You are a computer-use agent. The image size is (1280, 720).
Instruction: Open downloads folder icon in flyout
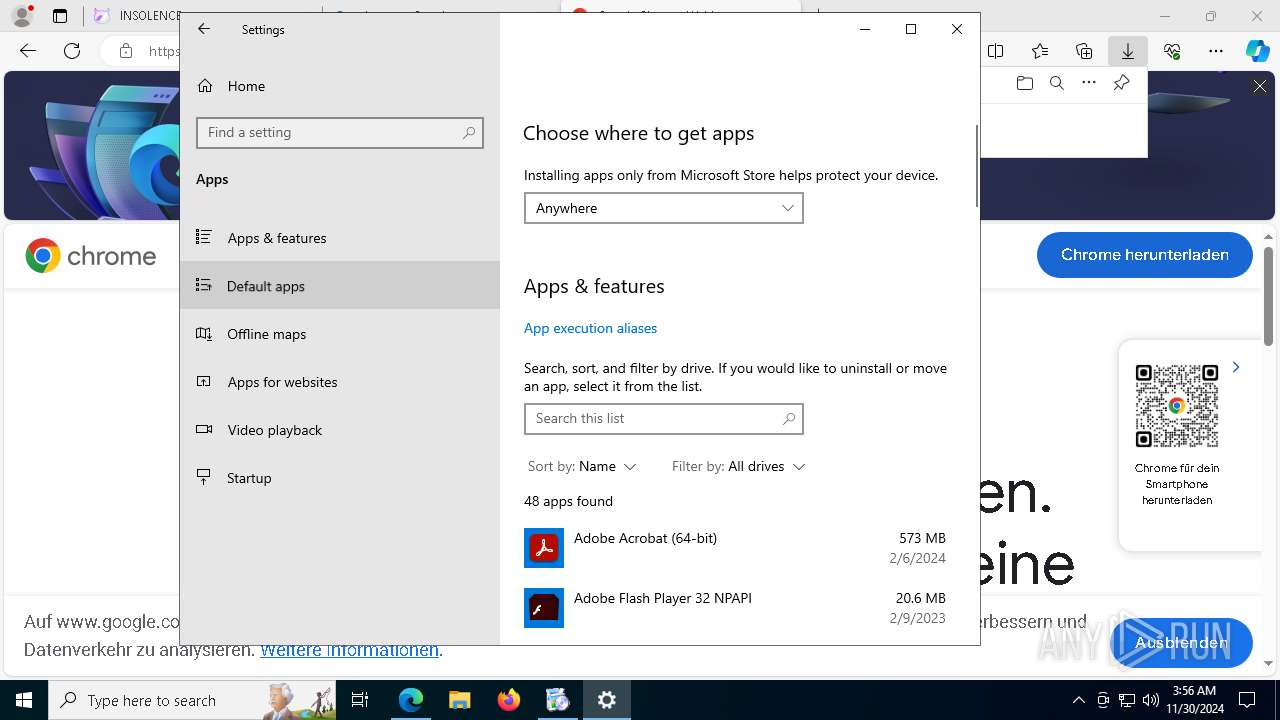tap(1024, 83)
